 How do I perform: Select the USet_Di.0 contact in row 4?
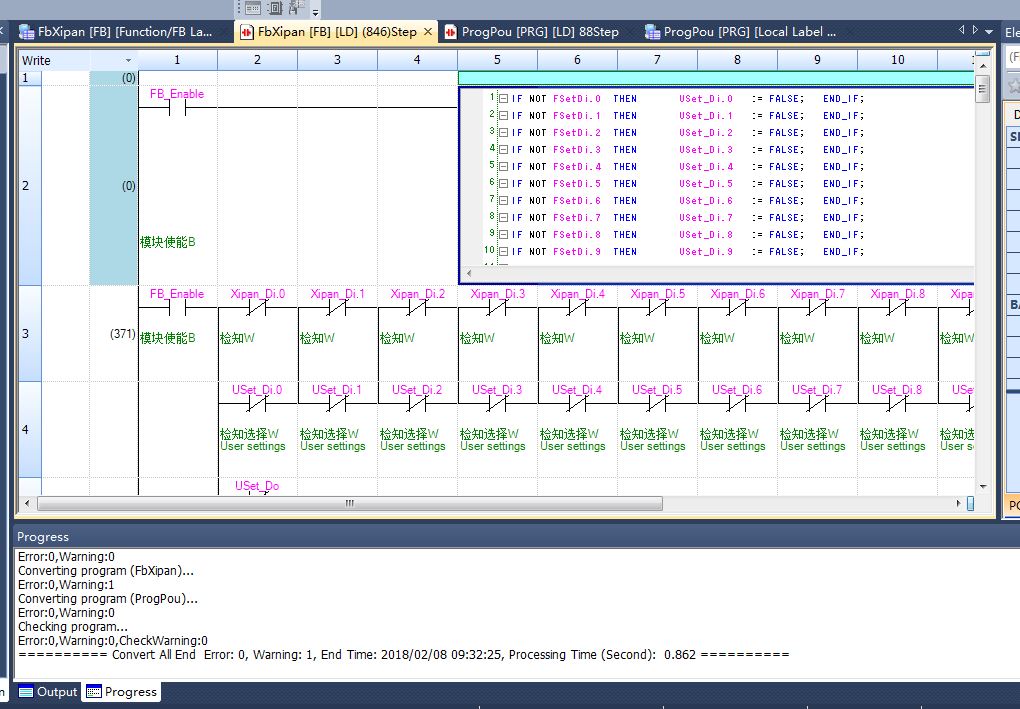(257, 403)
